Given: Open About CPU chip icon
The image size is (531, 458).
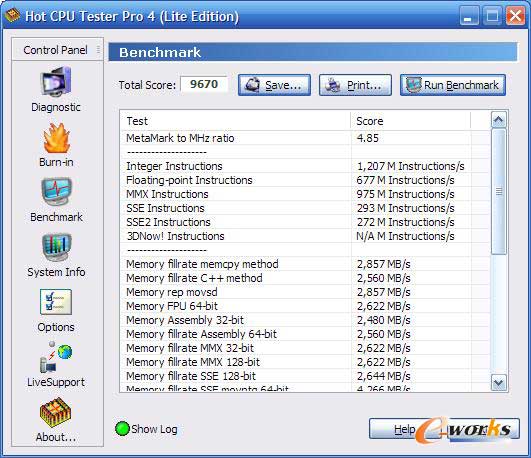Looking at the screenshot, I should tap(56, 412).
